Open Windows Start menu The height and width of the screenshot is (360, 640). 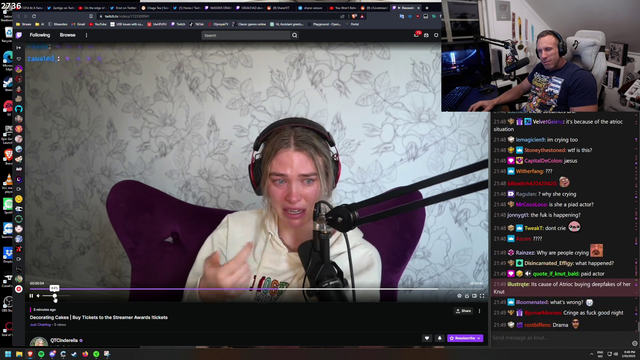(8, 354)
